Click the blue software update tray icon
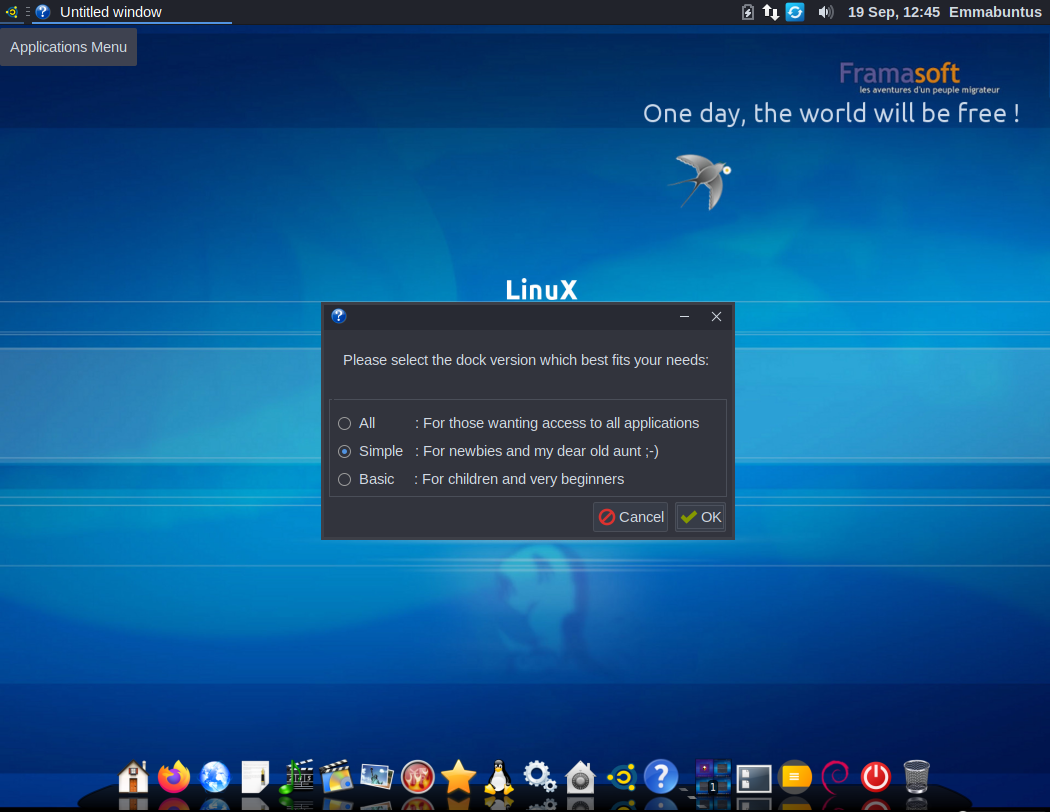 795,12
